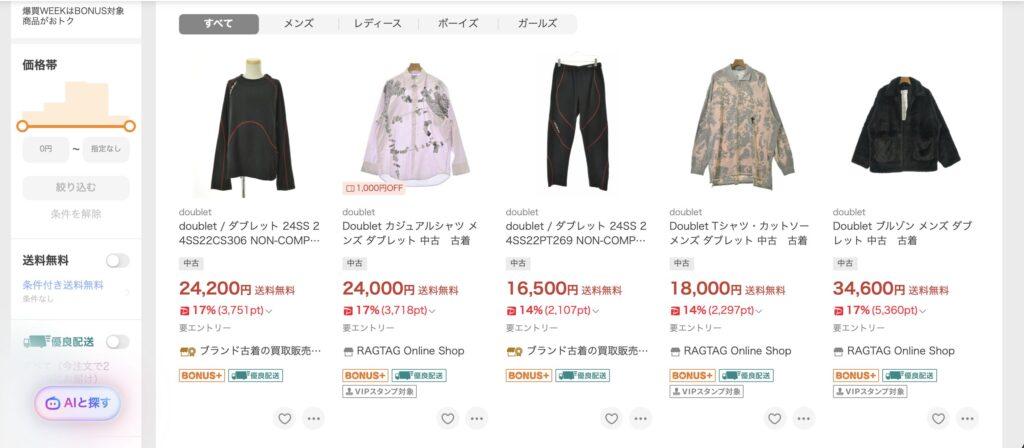Click heart icon under 16,500円 doublet pants
This screenshot has width=1024, height=448.
point(611,419)
